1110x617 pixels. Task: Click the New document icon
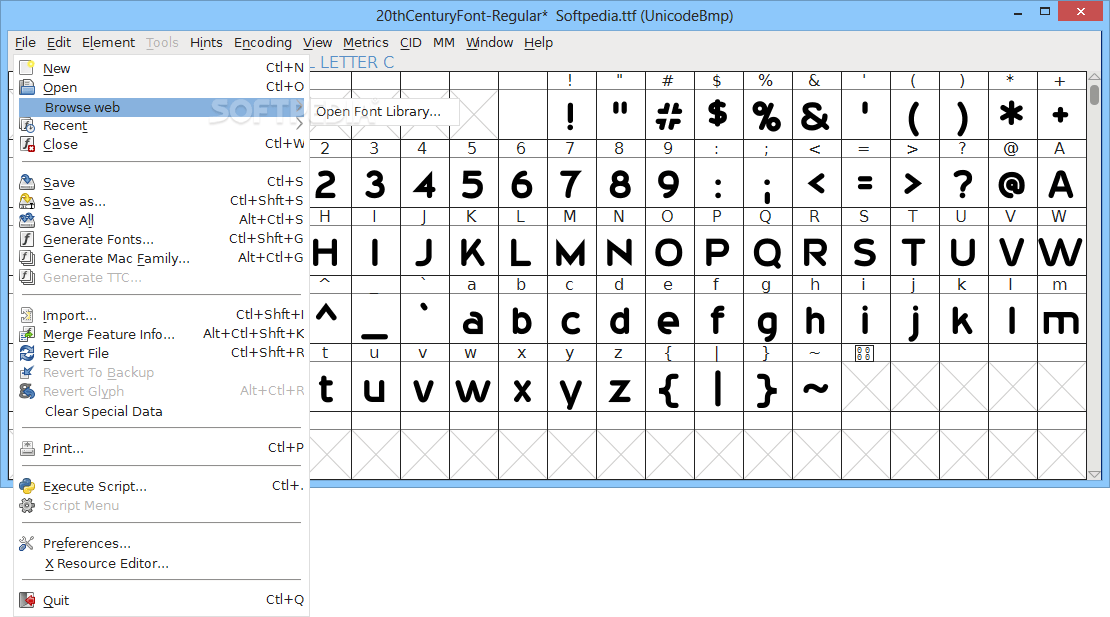pyautogui.click(x=27, y=68)
